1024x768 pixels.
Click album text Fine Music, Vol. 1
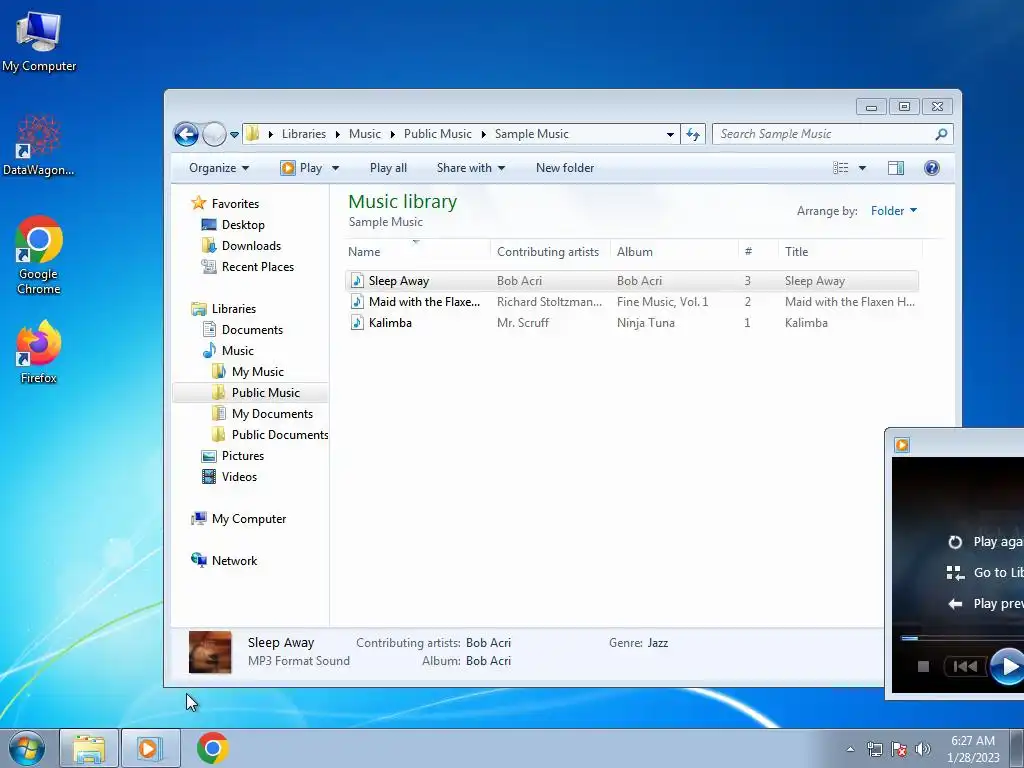coord(662,302)
